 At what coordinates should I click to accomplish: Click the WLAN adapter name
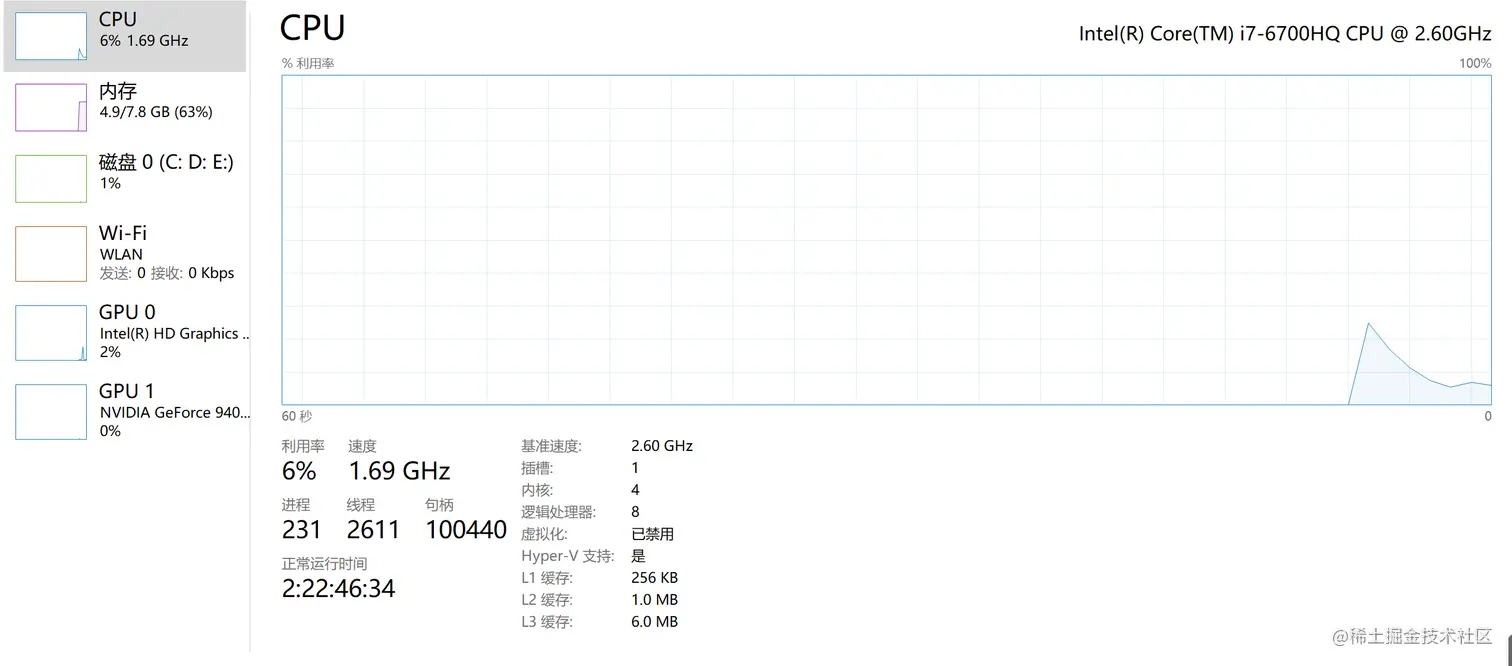click(121, 254)
